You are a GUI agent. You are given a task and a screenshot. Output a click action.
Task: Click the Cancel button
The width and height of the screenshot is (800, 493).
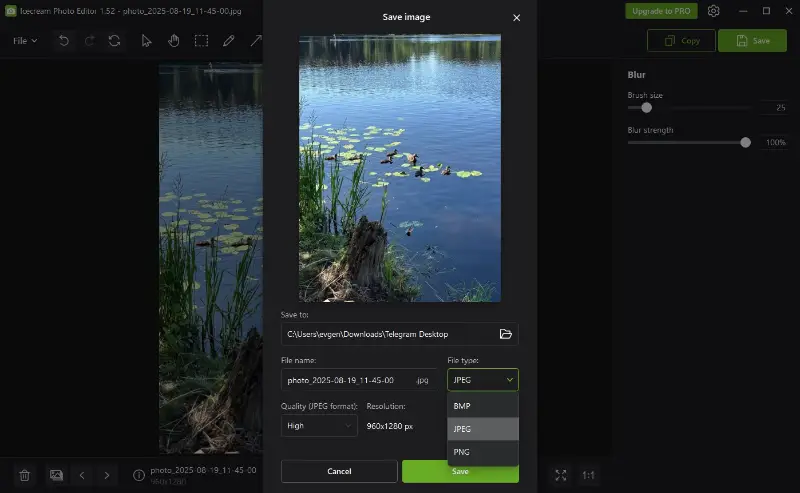point(339,471)
